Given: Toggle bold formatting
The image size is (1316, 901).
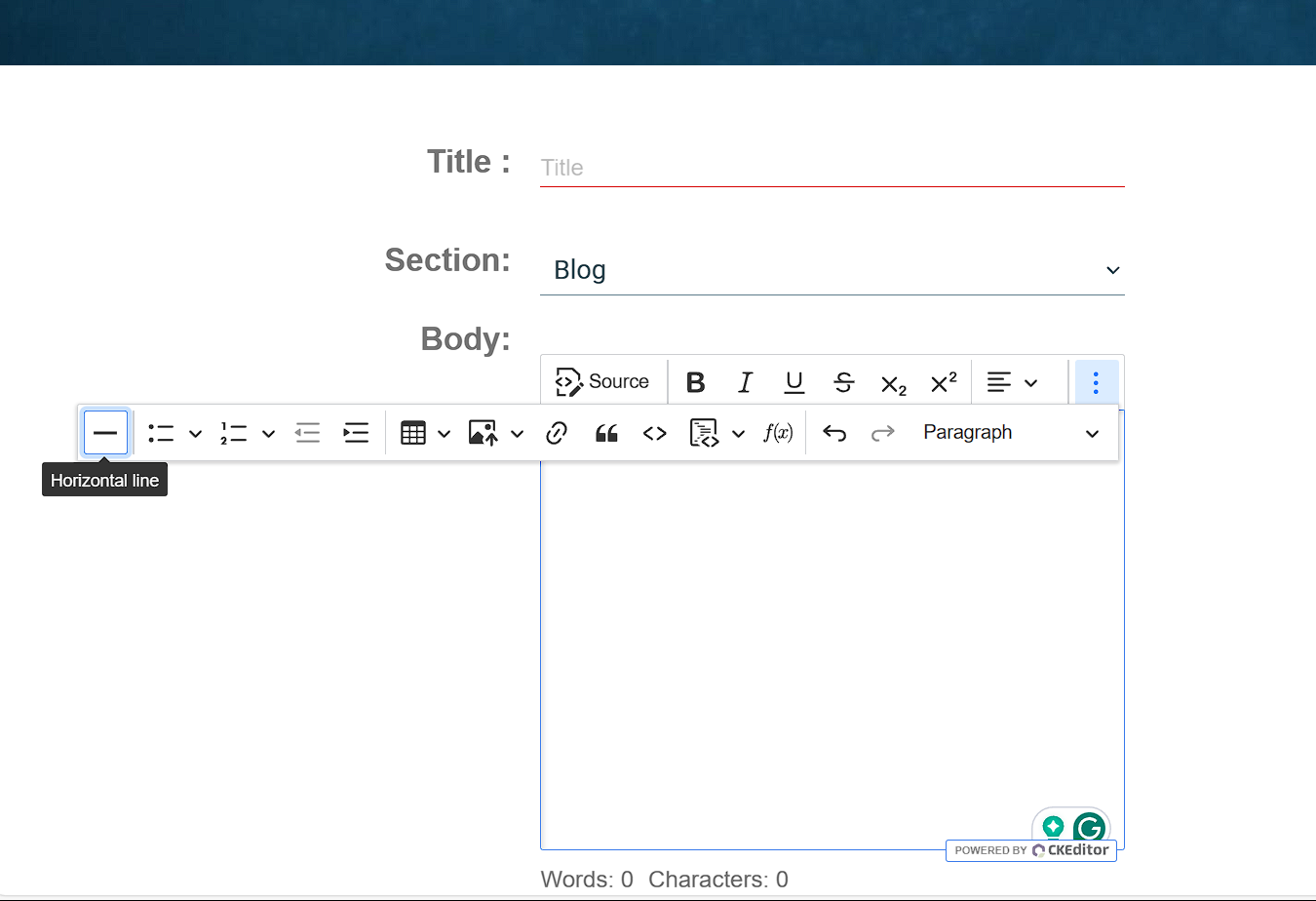Looking at the screenshot, I should 695,381.
